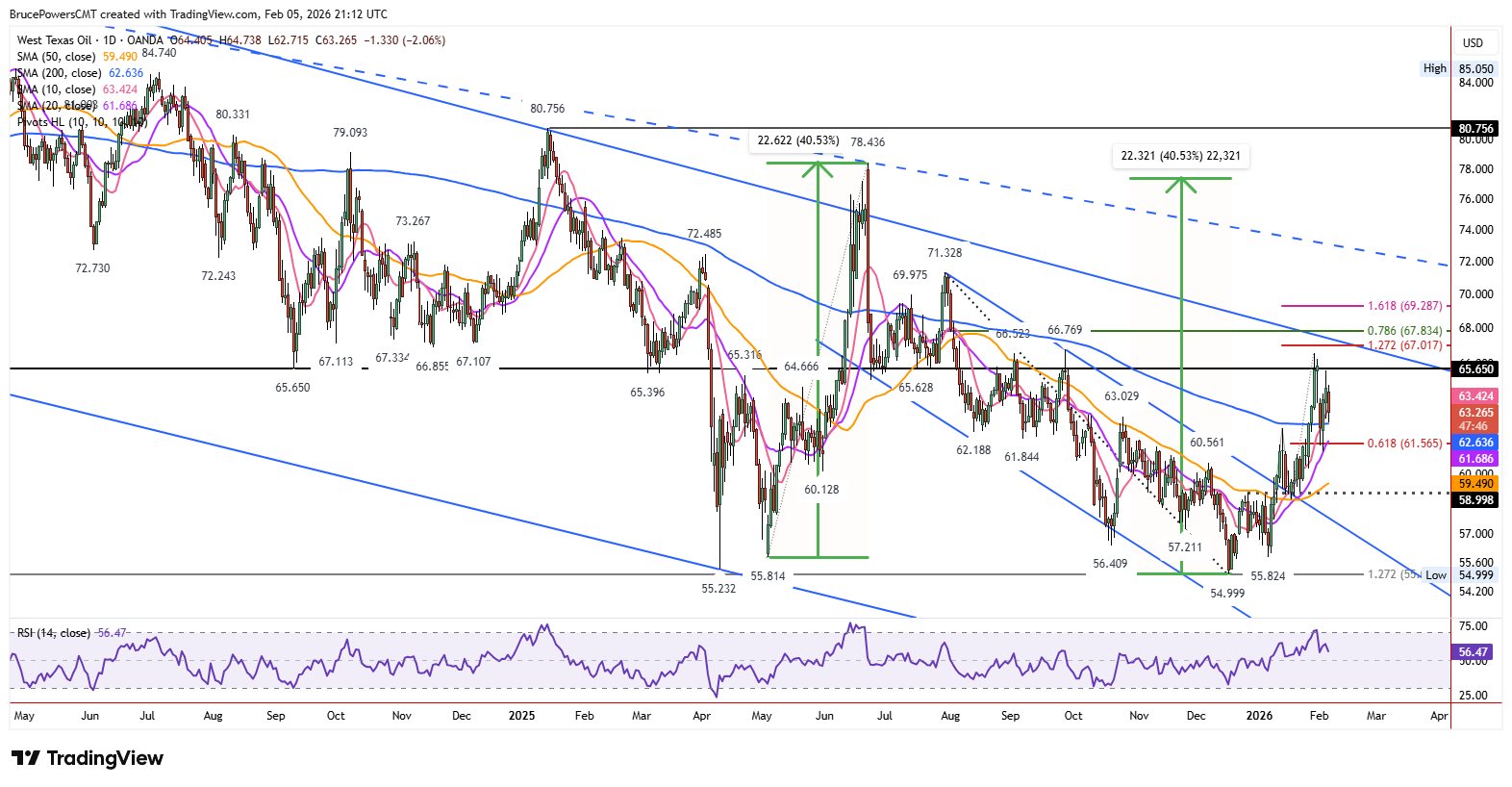Click the pink 63.424 SMA price tag

pyautogui.click(x=1475, y=396)
